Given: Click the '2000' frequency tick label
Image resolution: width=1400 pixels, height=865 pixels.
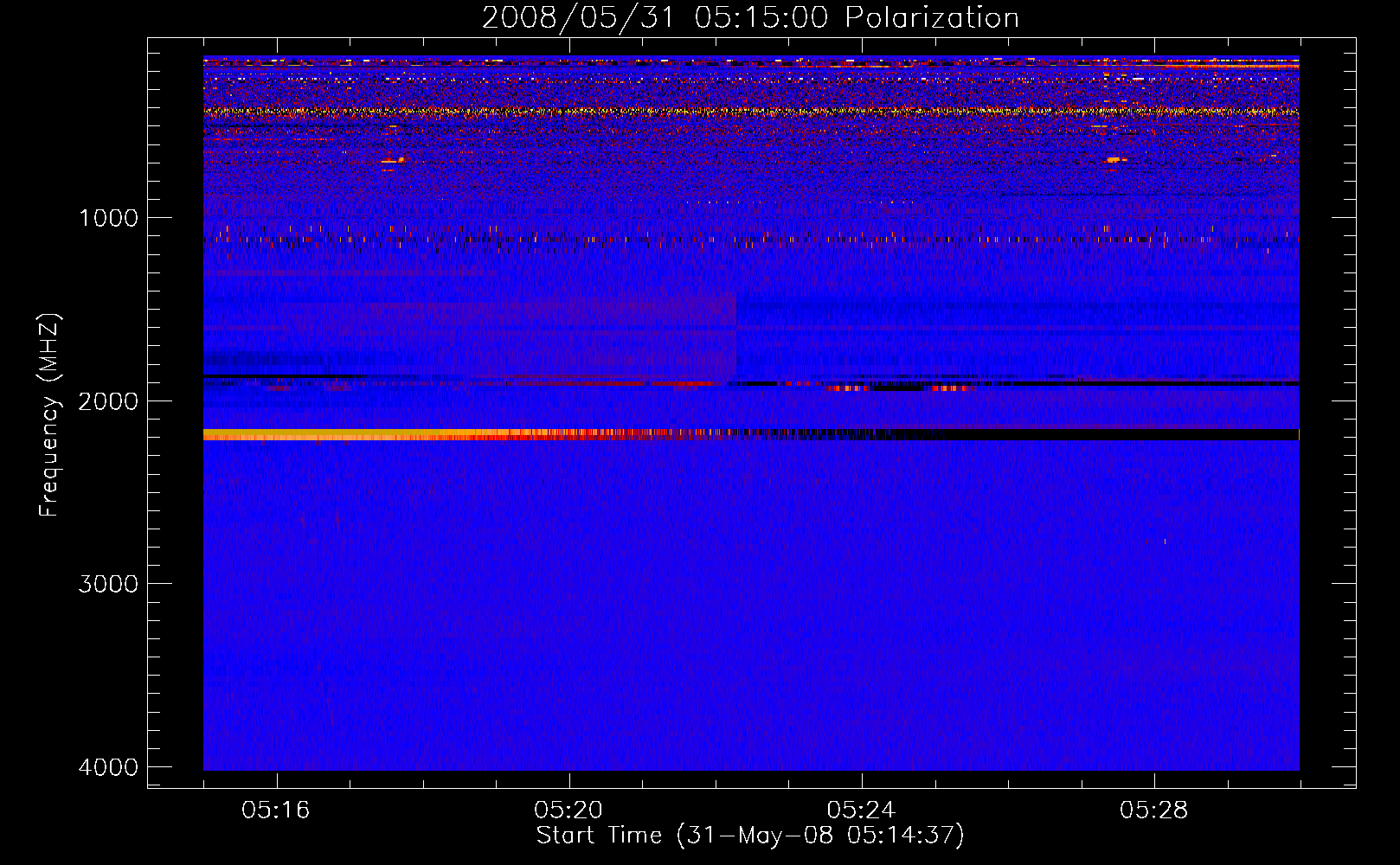Looking at the screenshot, I should click(108, 401).
